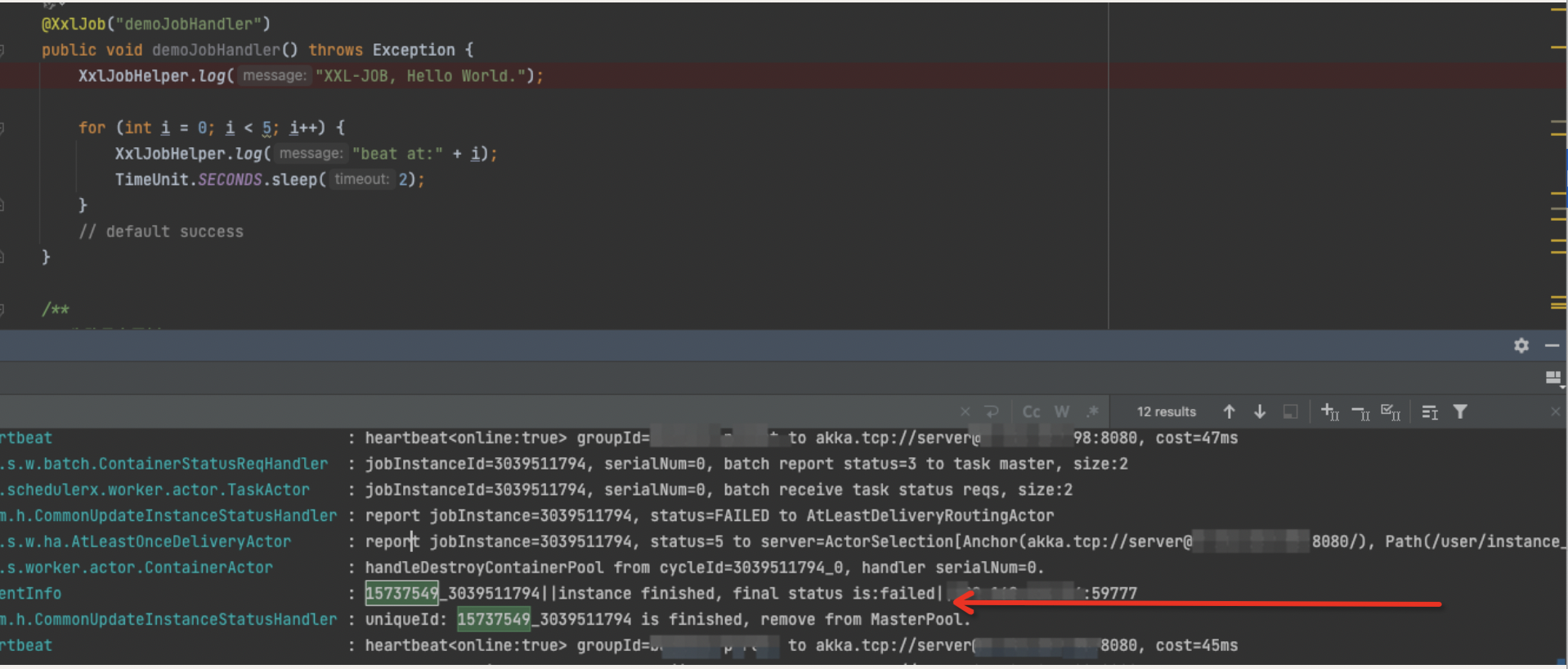The height and width of the screenshot is (669, 1568).
Task: Clear the console search field
Action: click(965, 412)
